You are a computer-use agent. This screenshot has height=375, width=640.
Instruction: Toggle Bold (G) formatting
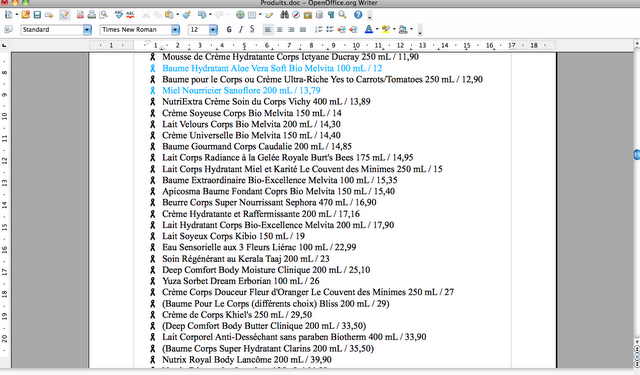pos(229,29)
